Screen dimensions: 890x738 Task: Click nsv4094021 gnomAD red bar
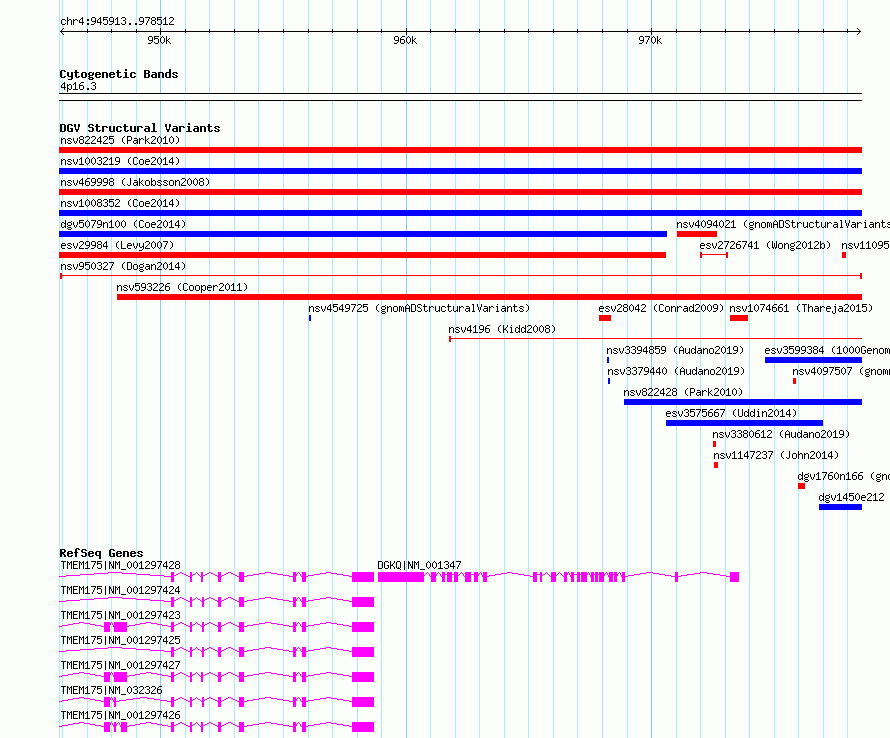[697, 234]
